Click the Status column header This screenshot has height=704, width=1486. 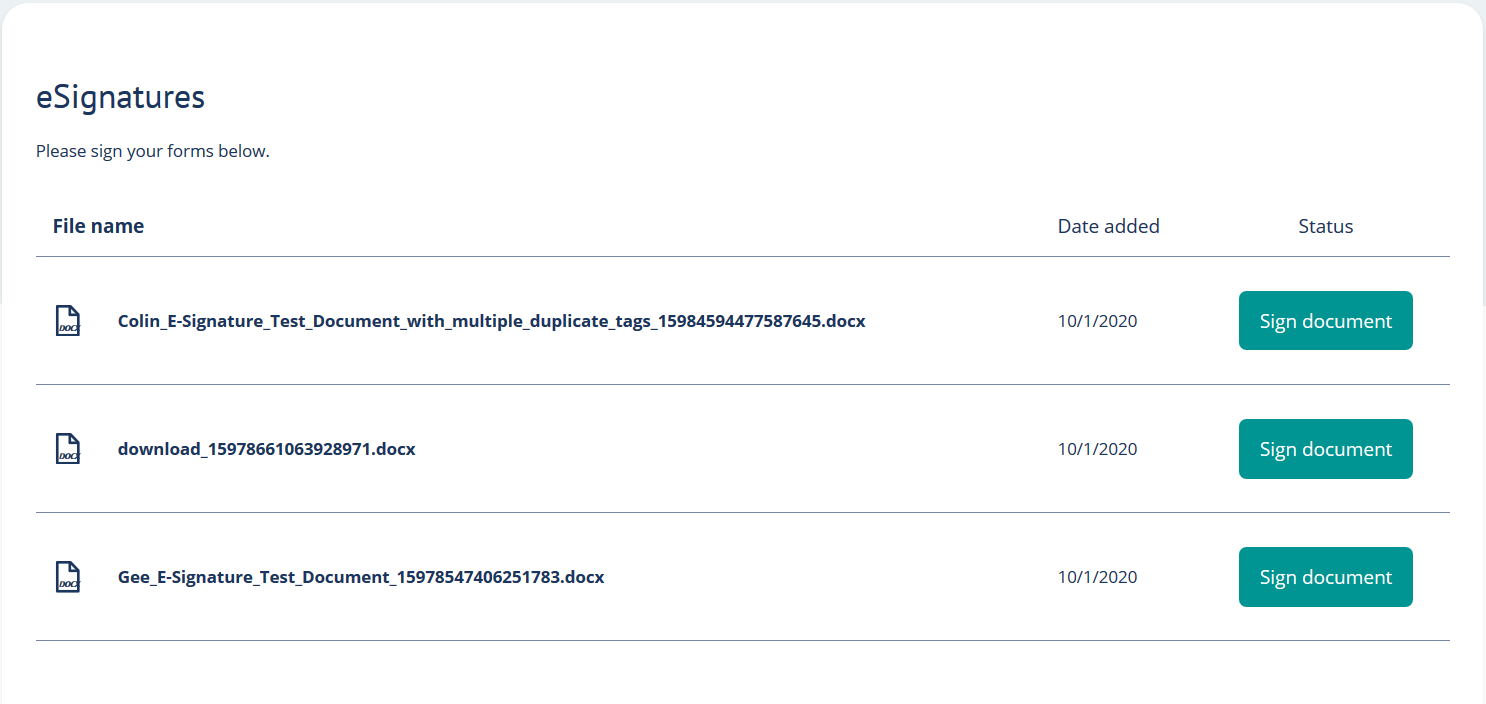click(x=1325, y=226)
